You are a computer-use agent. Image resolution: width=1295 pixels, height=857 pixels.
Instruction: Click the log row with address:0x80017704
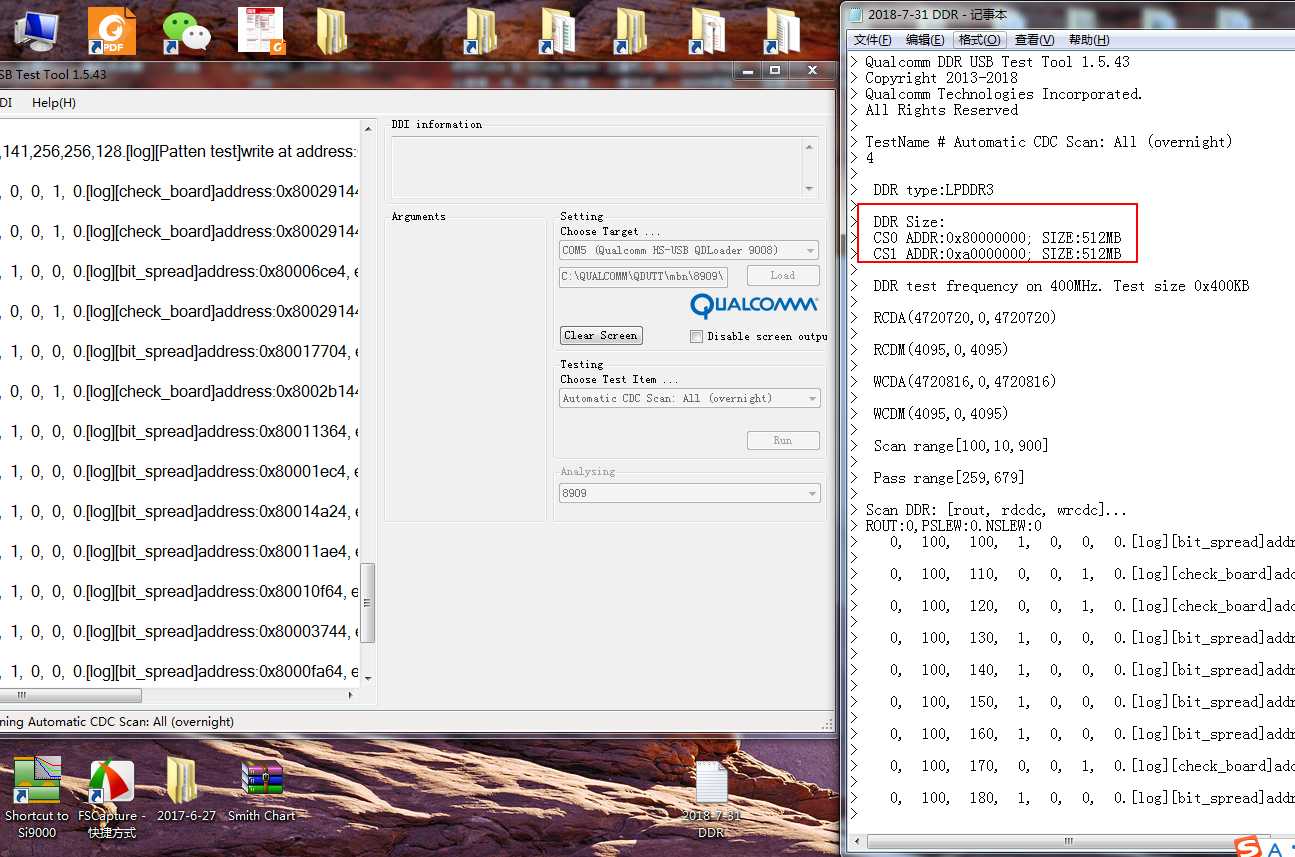tap(180, 351)
